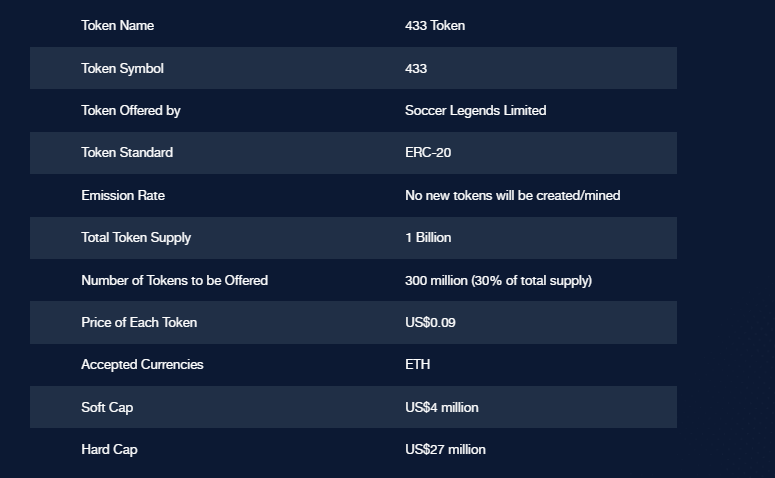This screenshot has width=775, height=478.
Task: Click the Token Standard label
Action: pos(127,153)
